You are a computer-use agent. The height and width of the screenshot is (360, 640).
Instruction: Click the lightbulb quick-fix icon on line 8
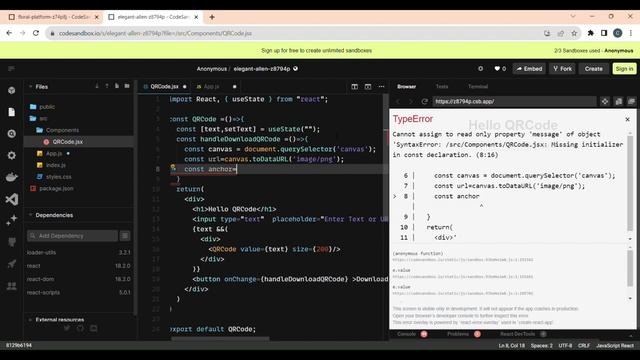tap(173, 167)
